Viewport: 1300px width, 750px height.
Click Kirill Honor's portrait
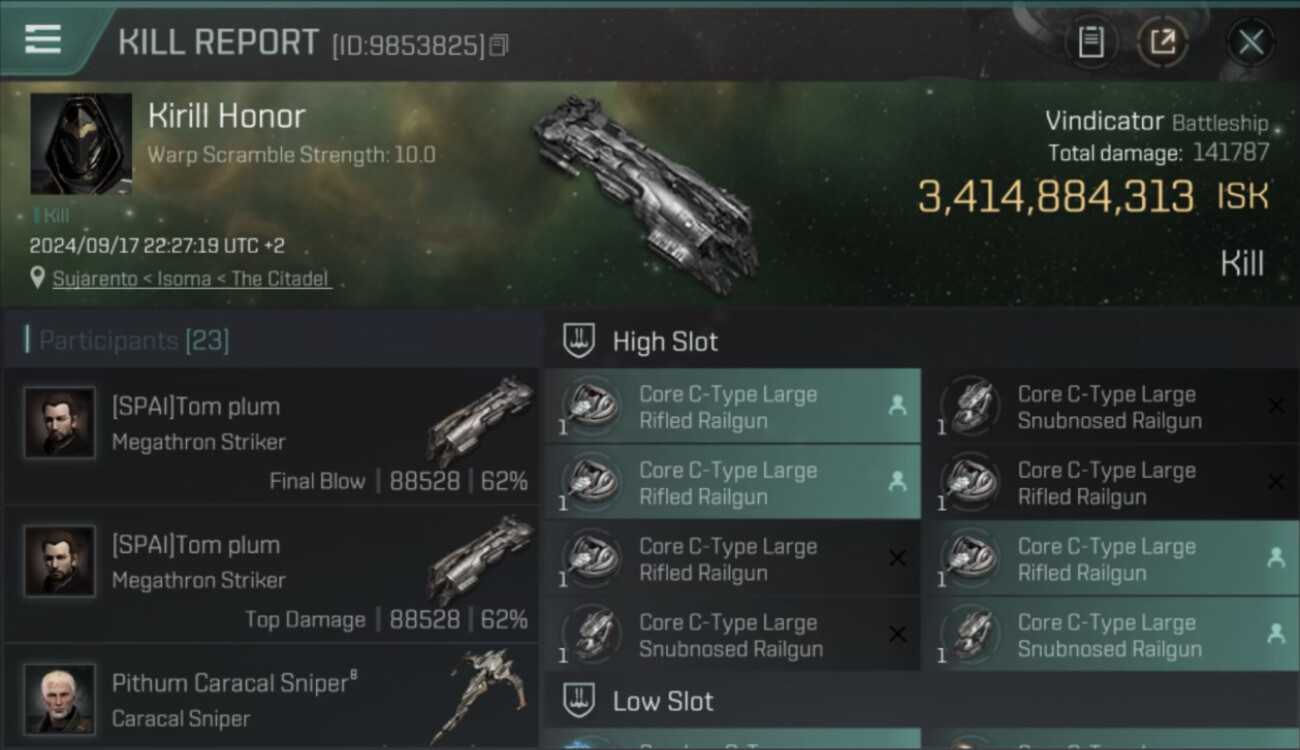tap(81, 144)
